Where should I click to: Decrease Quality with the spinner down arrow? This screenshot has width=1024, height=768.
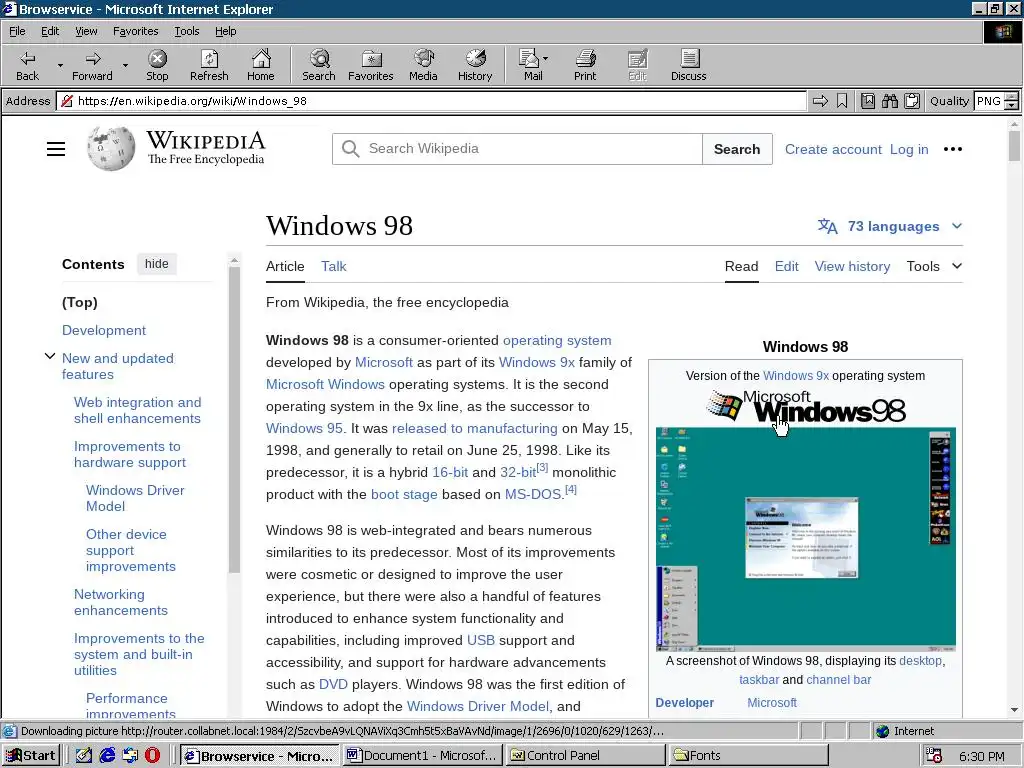pos(1012,105)
